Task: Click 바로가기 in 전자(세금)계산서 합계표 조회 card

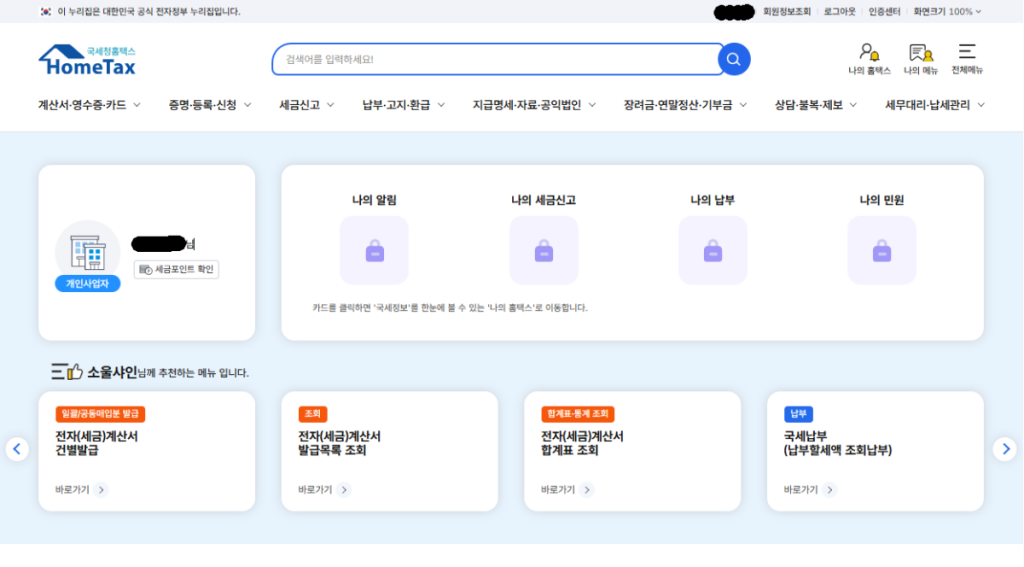Action: pyautogui.click(x=558, y=490)
